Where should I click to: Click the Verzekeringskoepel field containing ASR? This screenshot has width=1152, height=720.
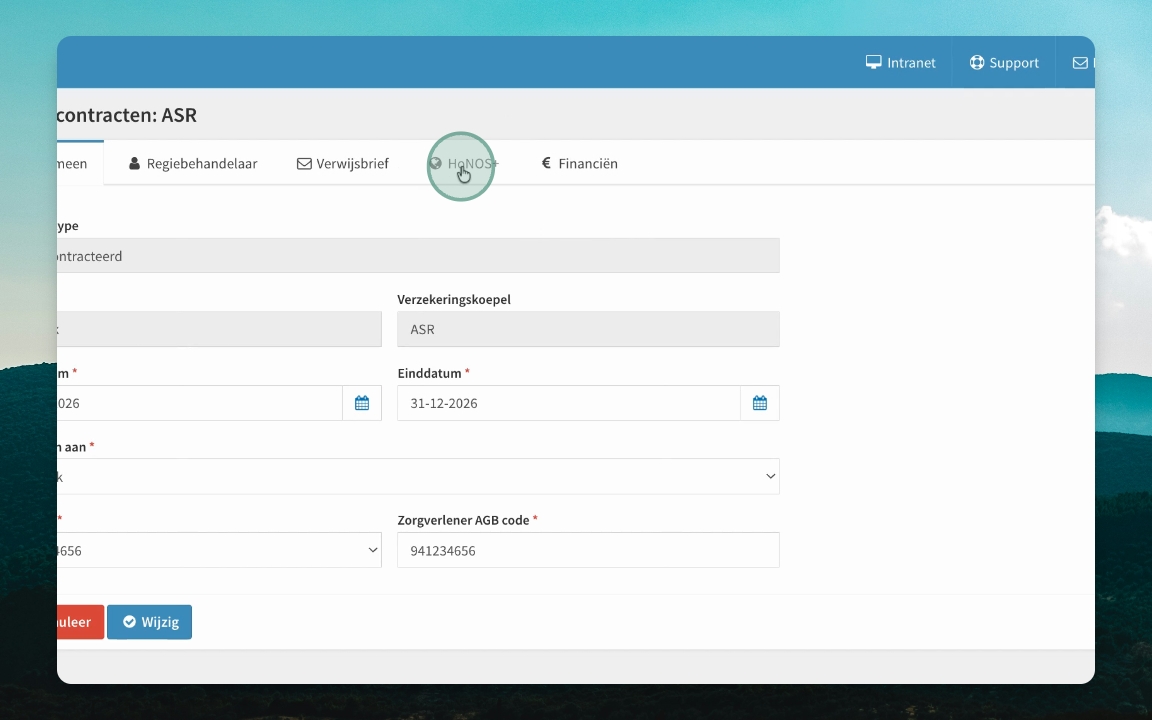point(588,329)
